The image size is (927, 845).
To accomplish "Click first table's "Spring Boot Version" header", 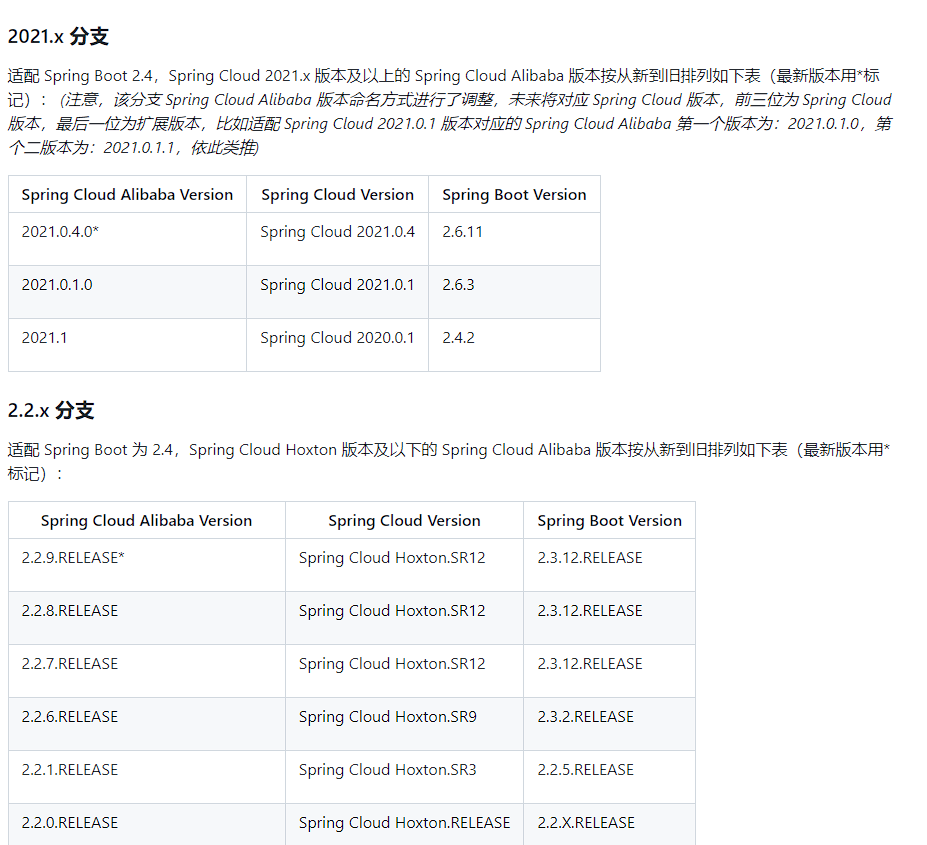I will tap(514, 195).
